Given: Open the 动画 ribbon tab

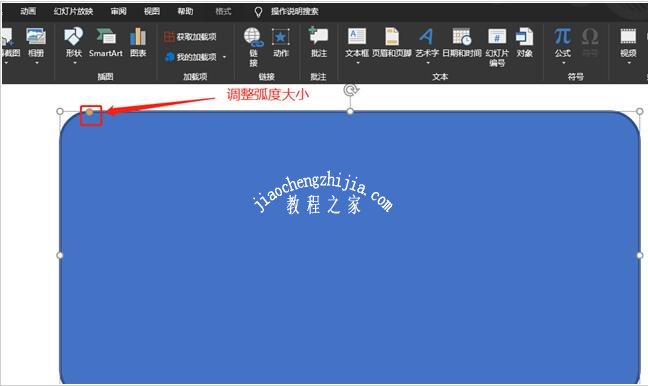Looking at the screenshot, I should (28, 11).
